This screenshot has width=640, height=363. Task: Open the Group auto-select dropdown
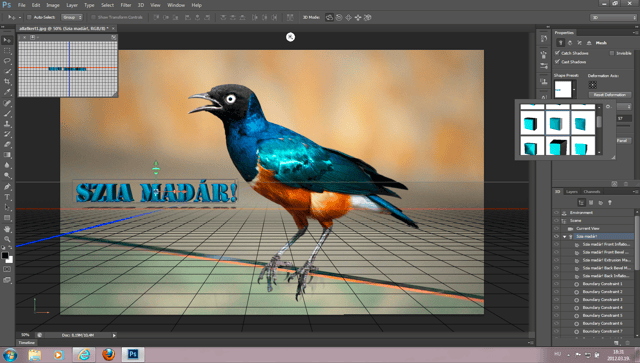pos(72,17)
